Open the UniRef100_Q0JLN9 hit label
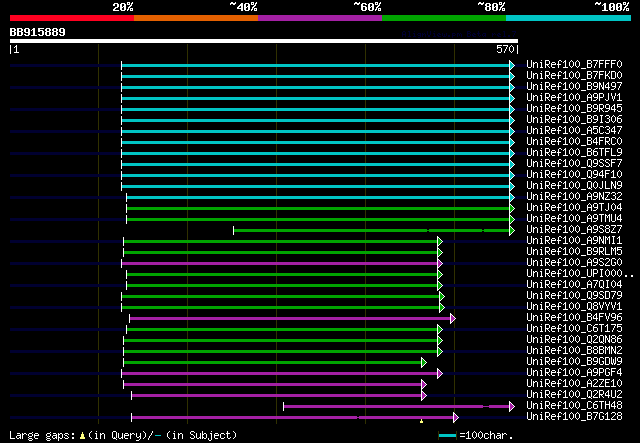Screen dimensions: 640x443 pos(574,186)
